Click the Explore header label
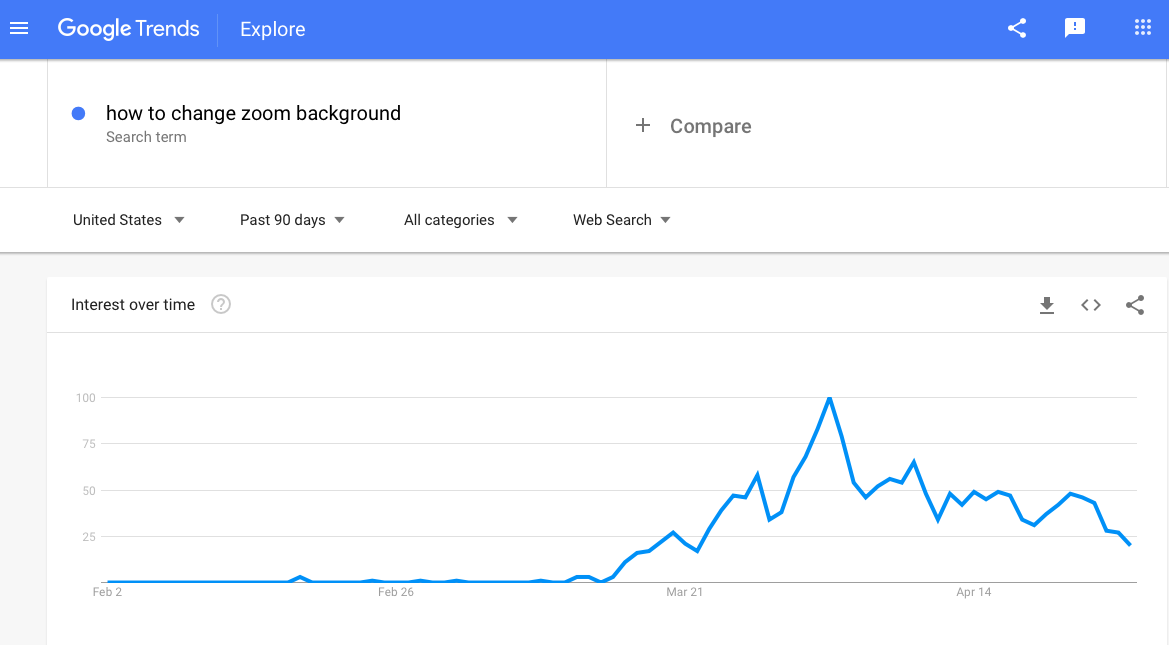 pyautogui.click(x=273, y=29)
